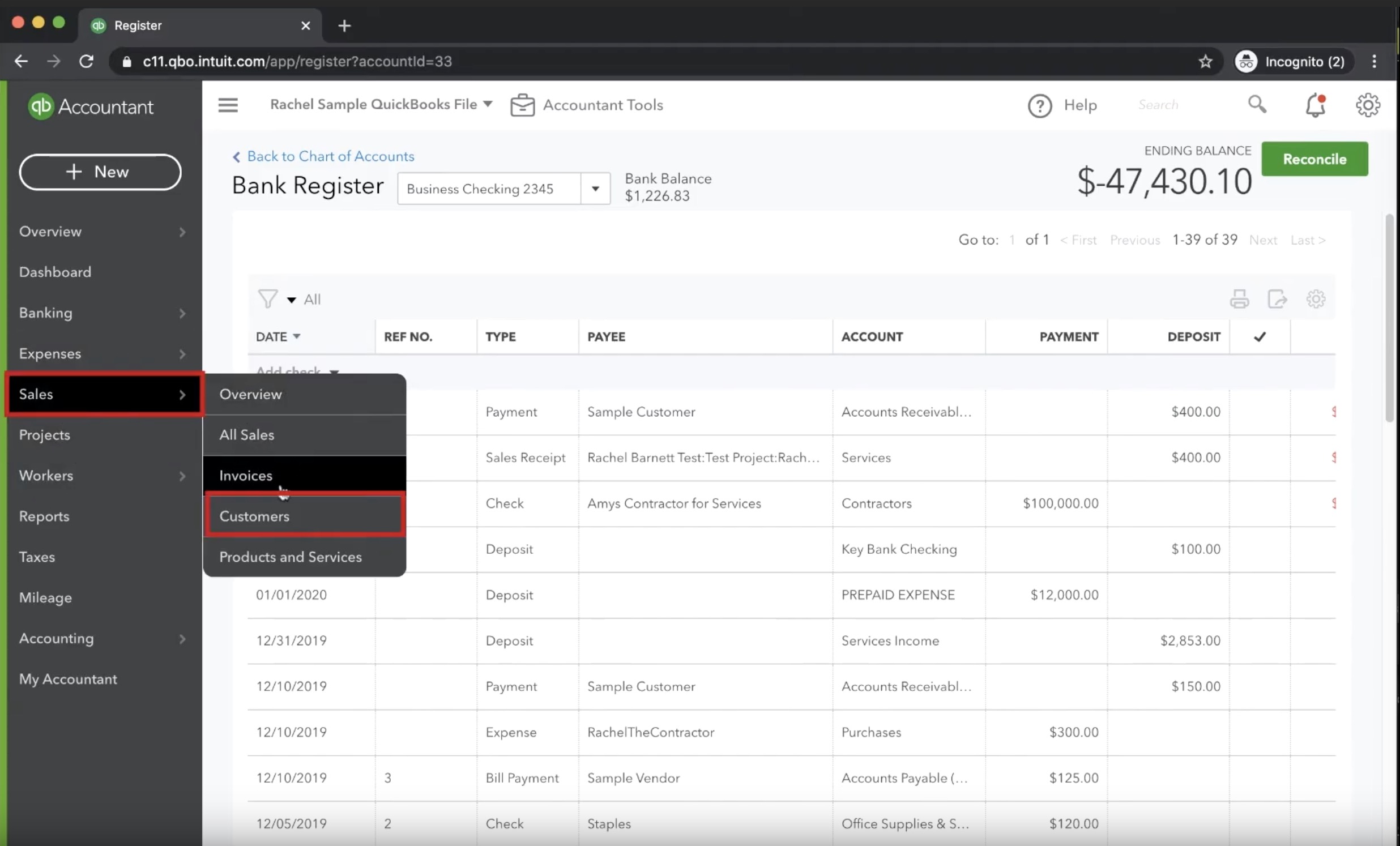Expand the Expenses sidebar chevron

click(x=182, y=354)
